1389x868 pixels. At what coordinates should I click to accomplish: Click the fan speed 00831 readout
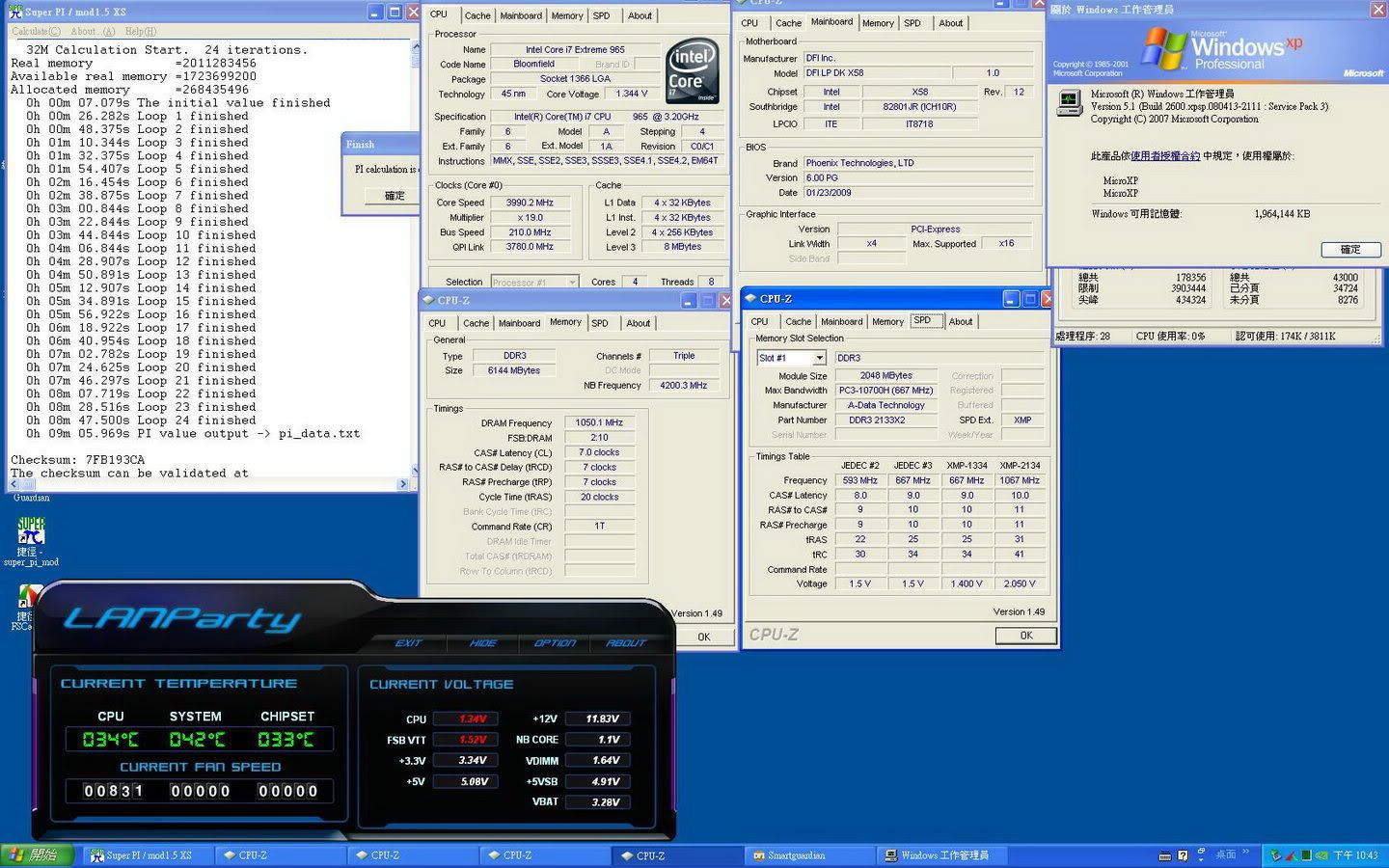pos(114,791)
